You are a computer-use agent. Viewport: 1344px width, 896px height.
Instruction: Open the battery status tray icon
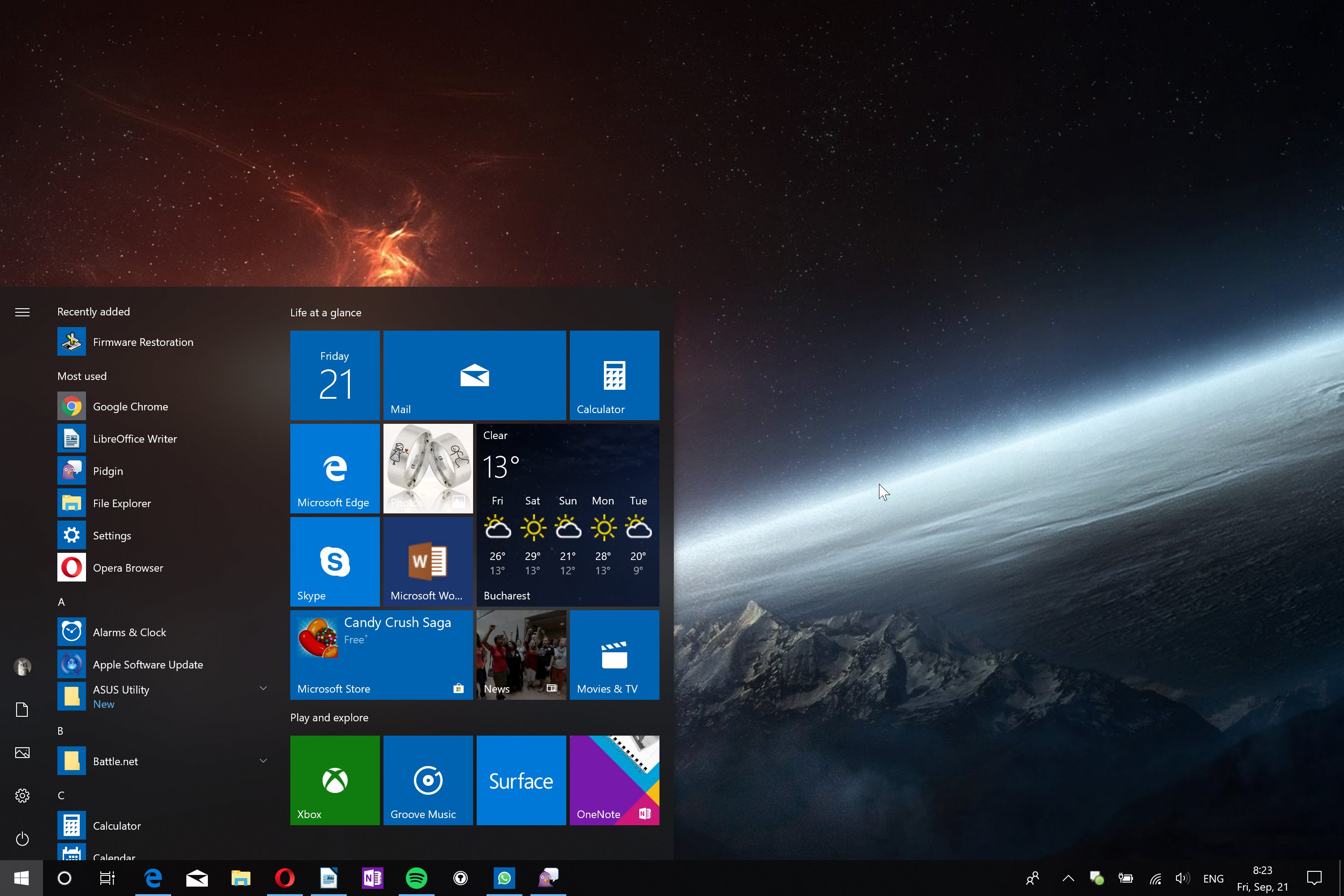pos(1126,878)
